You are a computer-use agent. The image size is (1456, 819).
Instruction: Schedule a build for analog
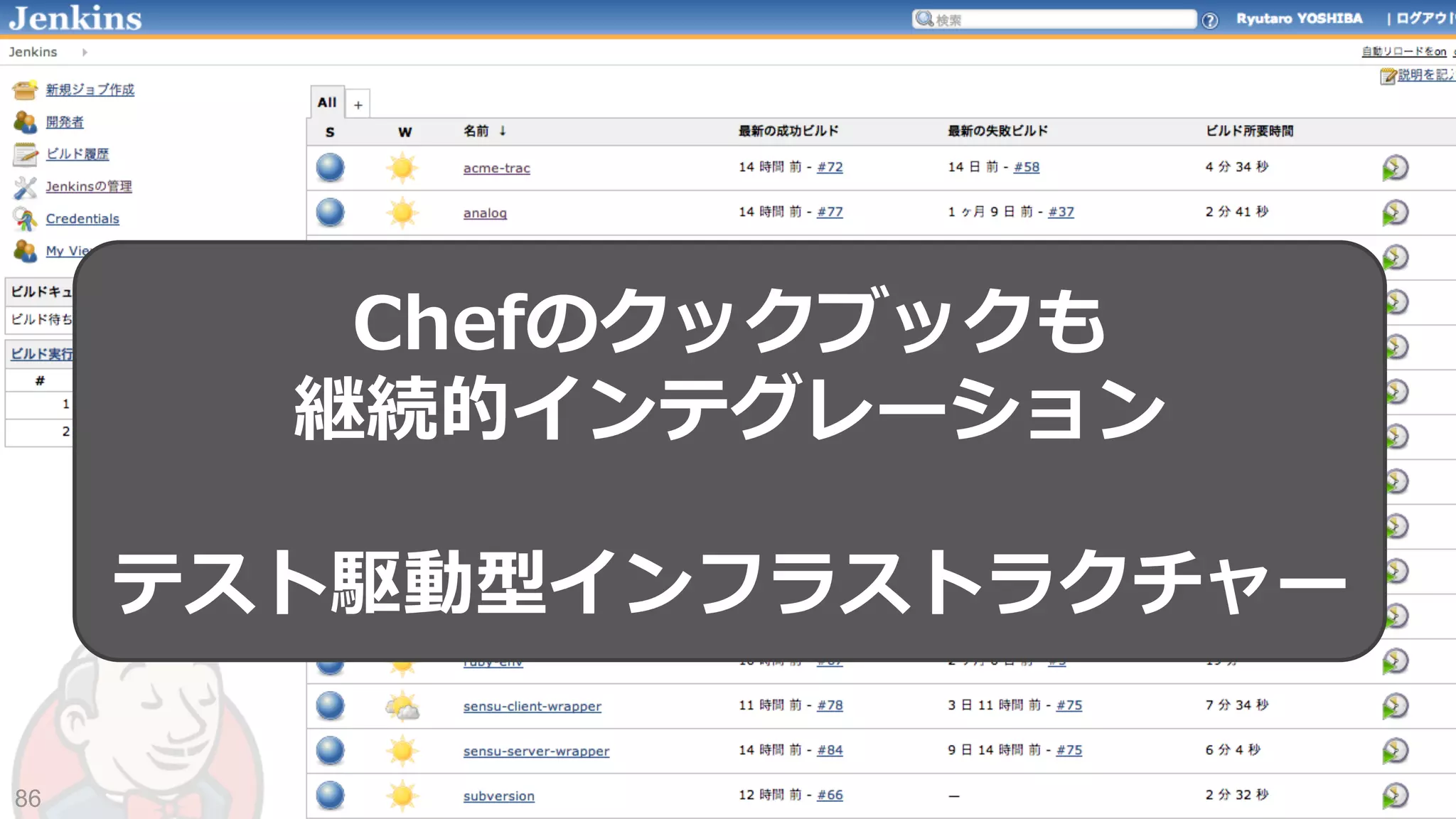pyautogui.click(x=1395, y=213)
